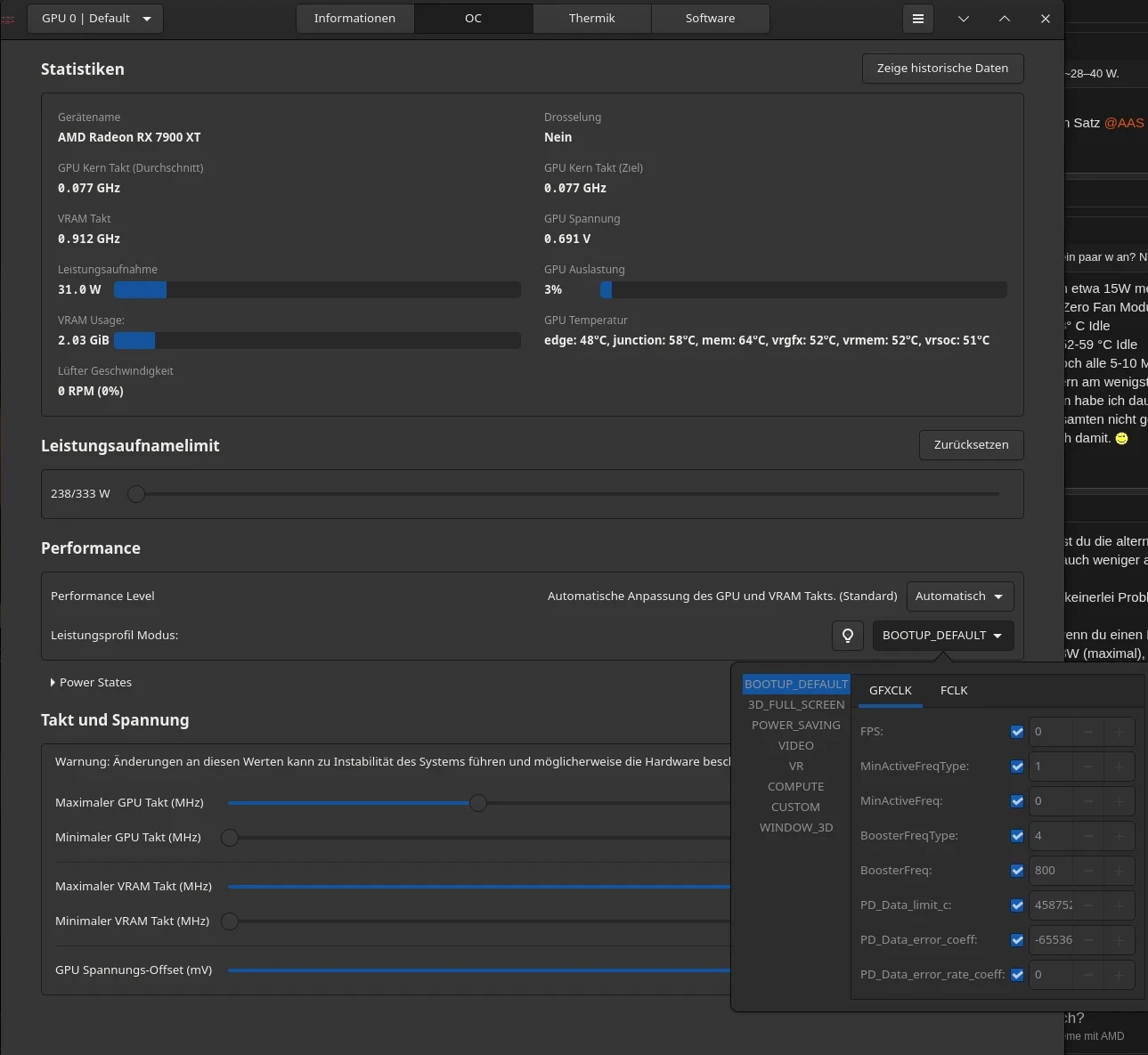Select the VIDEO profile
1148x1055 pixels.
pyautogui.click(x=796, y=746)
